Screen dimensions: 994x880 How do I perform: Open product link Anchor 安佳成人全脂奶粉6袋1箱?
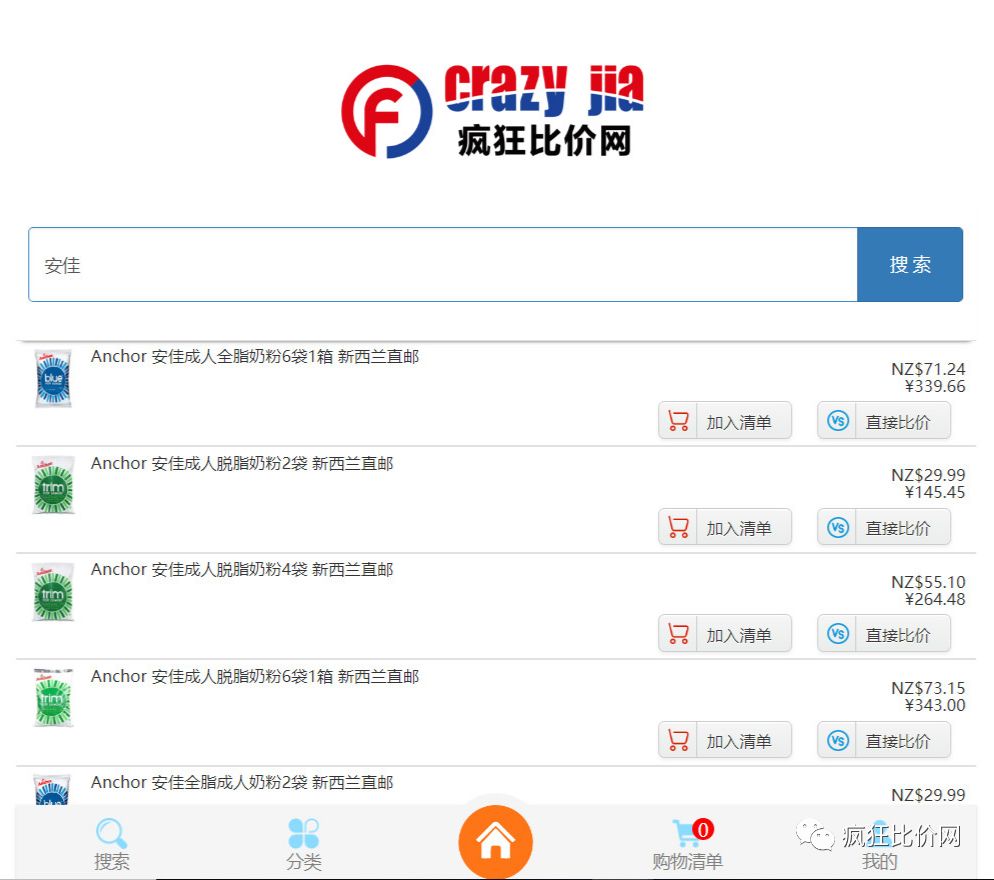255,356
